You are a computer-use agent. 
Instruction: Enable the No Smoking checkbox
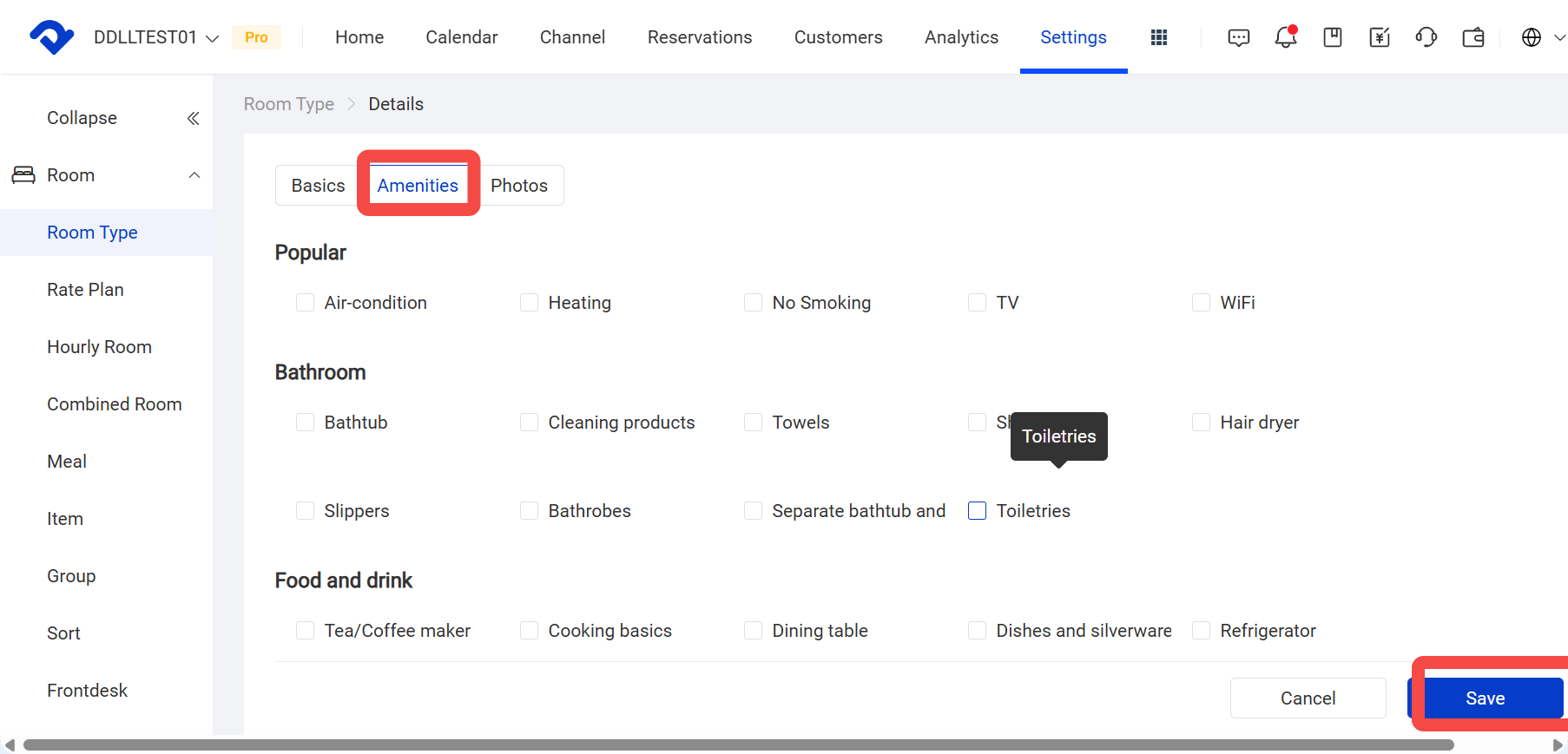tap(753, 303)
